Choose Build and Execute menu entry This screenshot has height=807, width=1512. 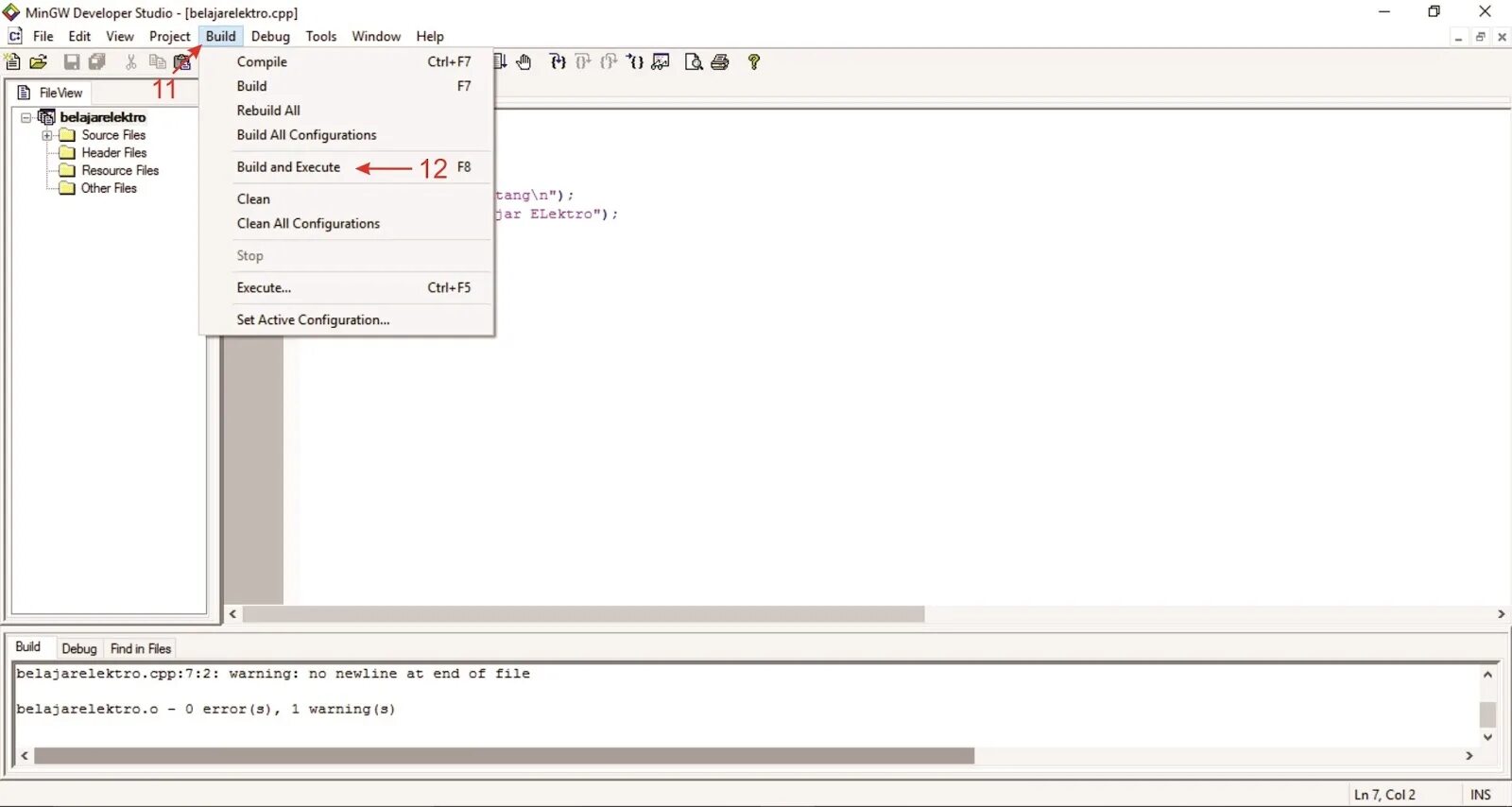(347, 167)
